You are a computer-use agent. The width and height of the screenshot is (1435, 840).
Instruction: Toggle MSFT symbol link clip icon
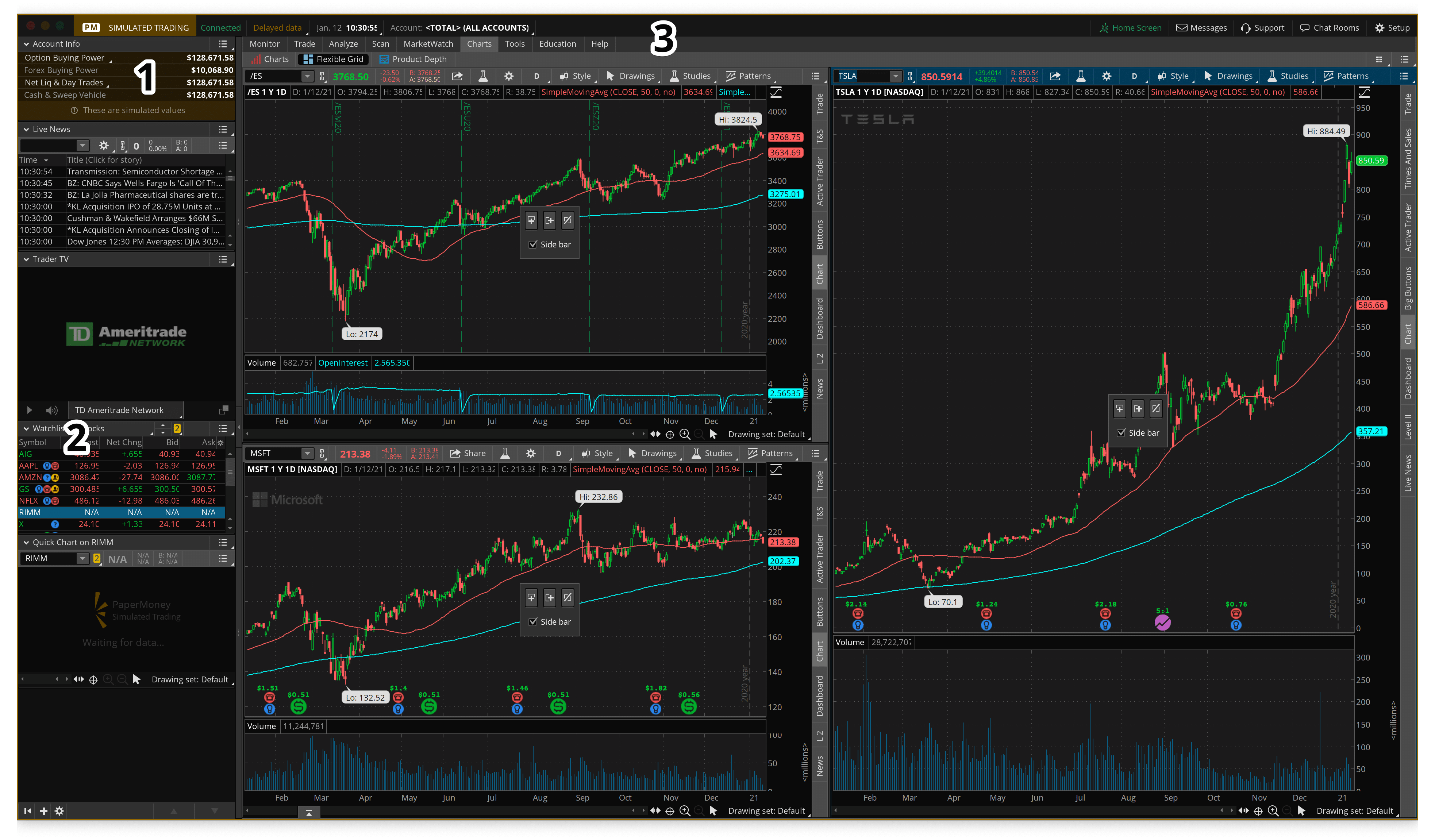pos(322,453)
